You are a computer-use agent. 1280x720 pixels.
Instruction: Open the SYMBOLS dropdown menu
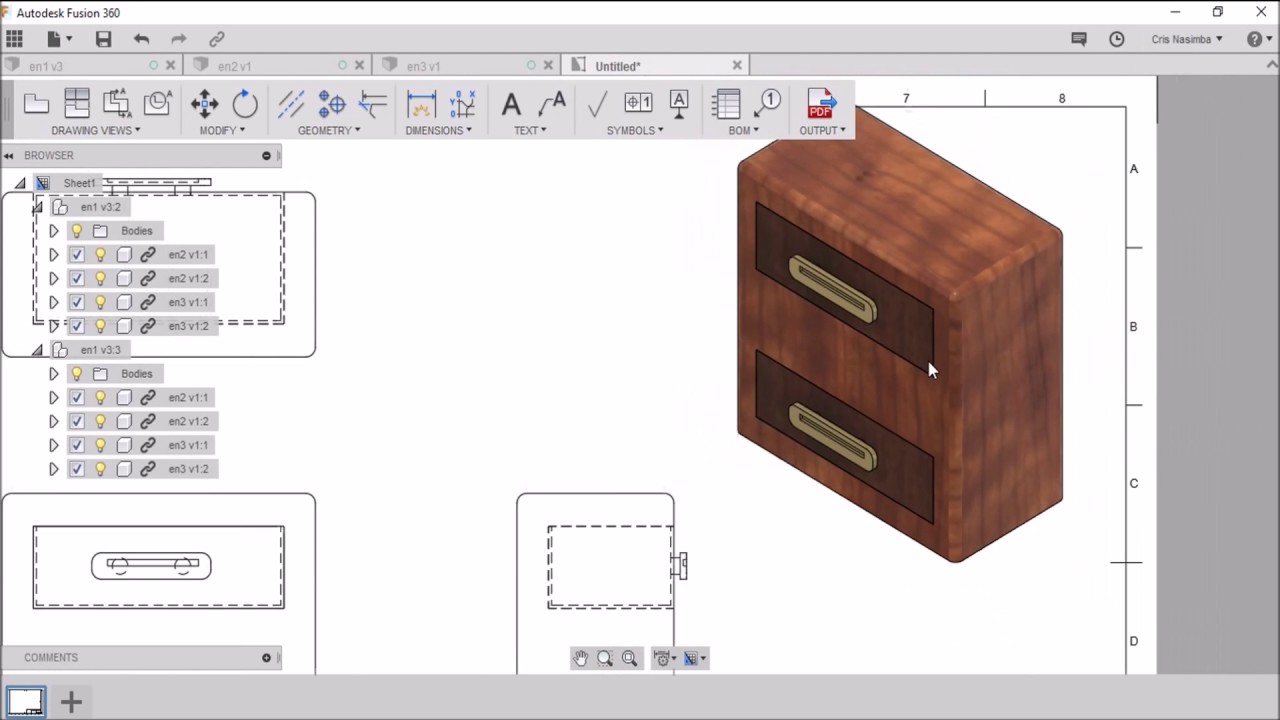[635, 130]
